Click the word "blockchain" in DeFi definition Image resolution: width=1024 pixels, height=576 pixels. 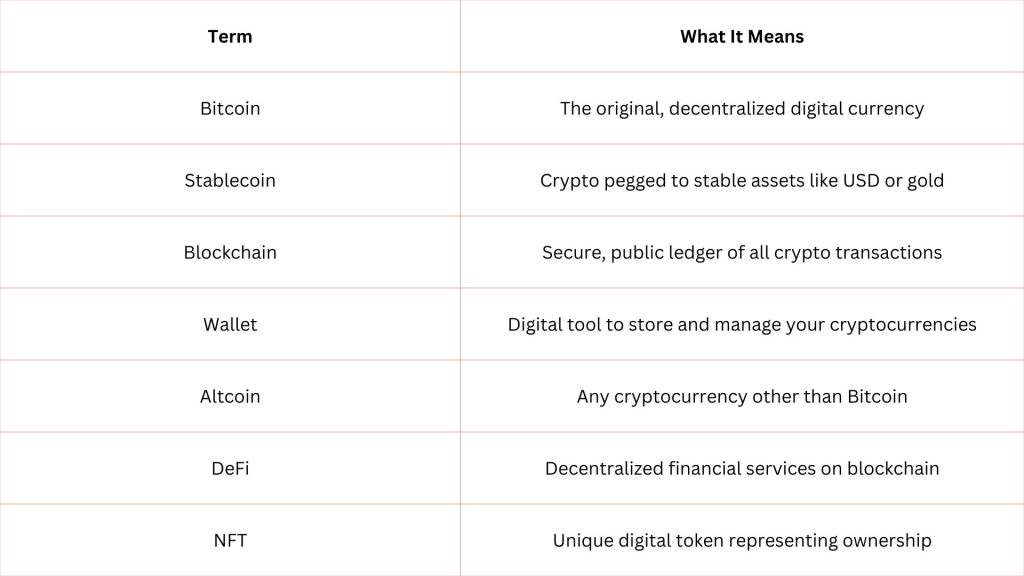(893, 468)
